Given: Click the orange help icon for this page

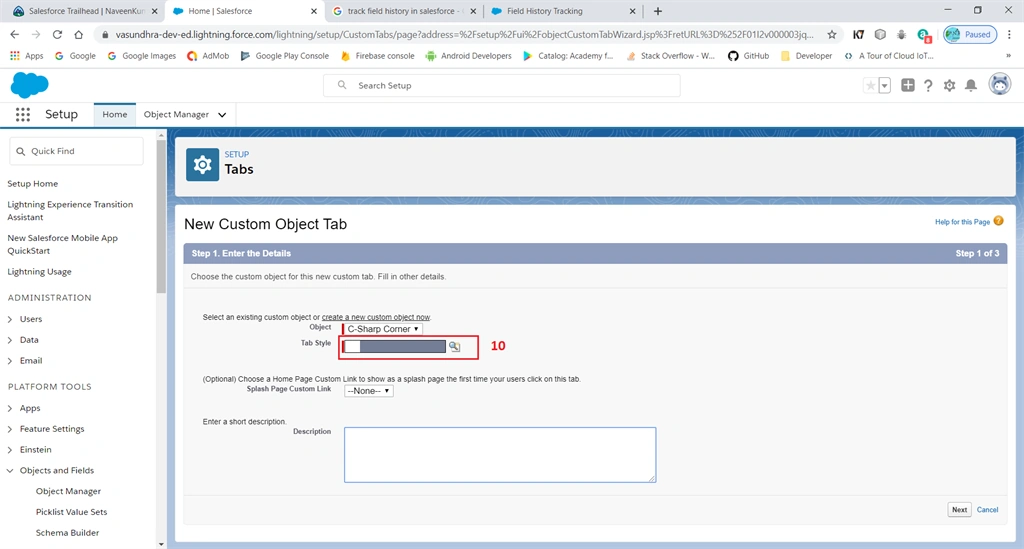Looking at the screenshot, I should click(999, 221).
